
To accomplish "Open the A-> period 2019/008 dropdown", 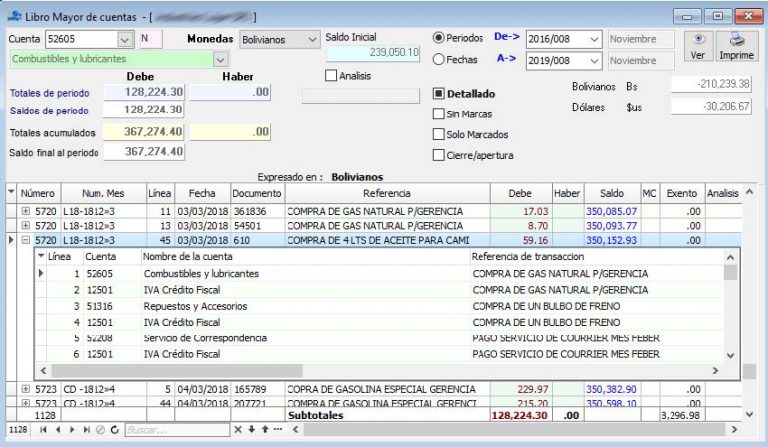I will click(x=594, y=61).
